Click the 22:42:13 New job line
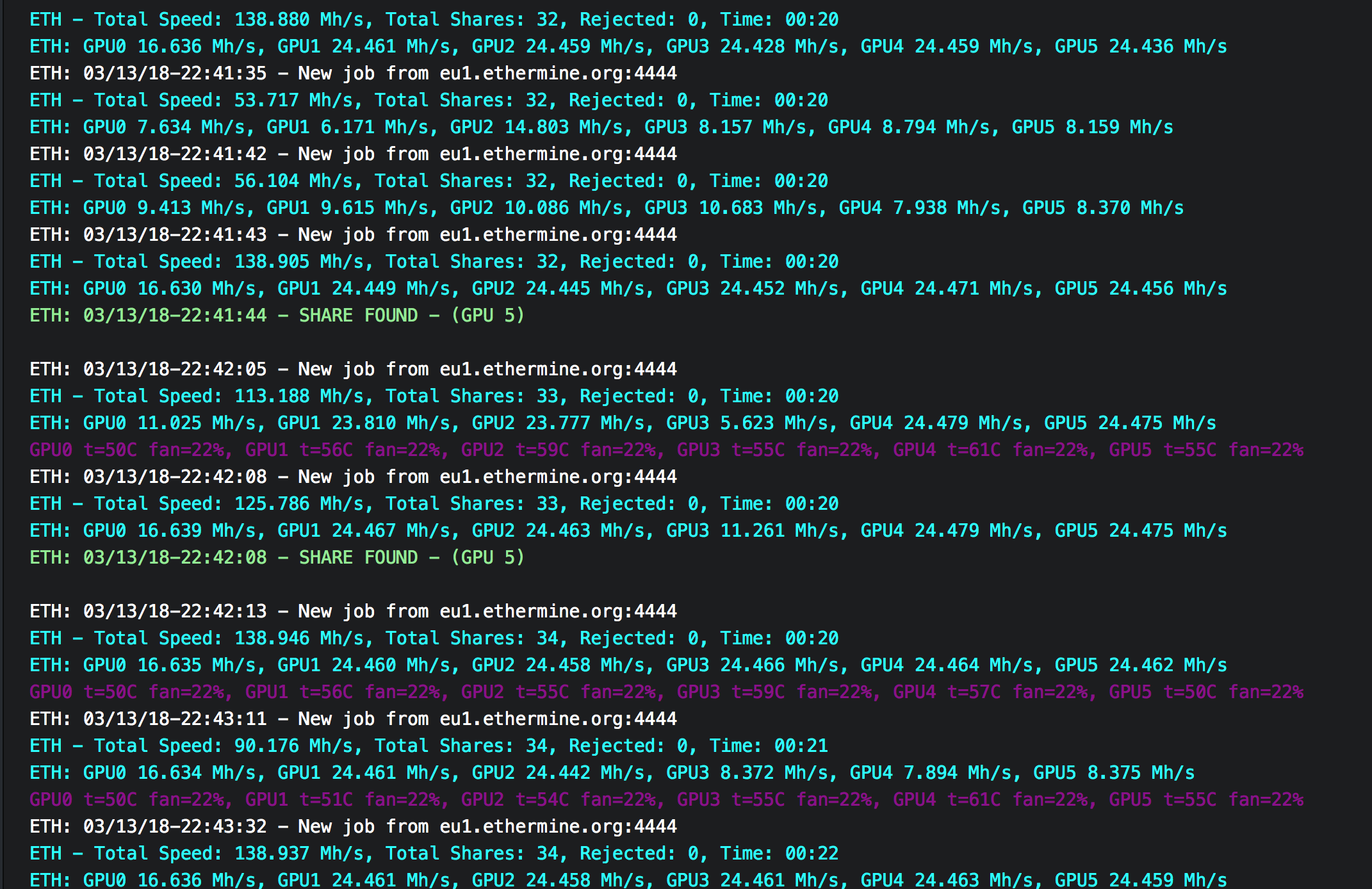This screenshot has height=889, width=1372. click(354, 612)
